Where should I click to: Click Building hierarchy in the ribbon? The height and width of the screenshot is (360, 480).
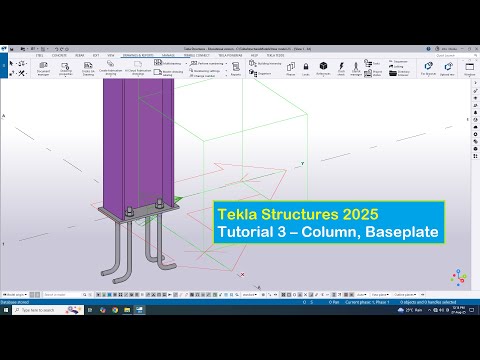click(x=266, y=63)
